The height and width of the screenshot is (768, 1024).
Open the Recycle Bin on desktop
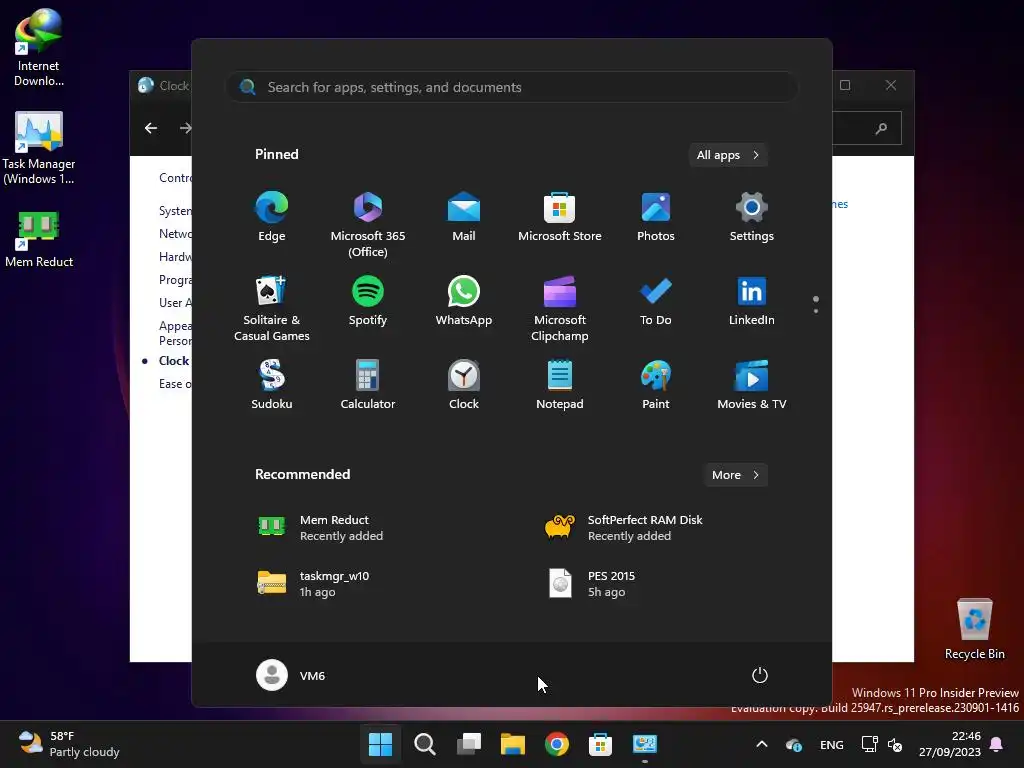pos(974,629)
